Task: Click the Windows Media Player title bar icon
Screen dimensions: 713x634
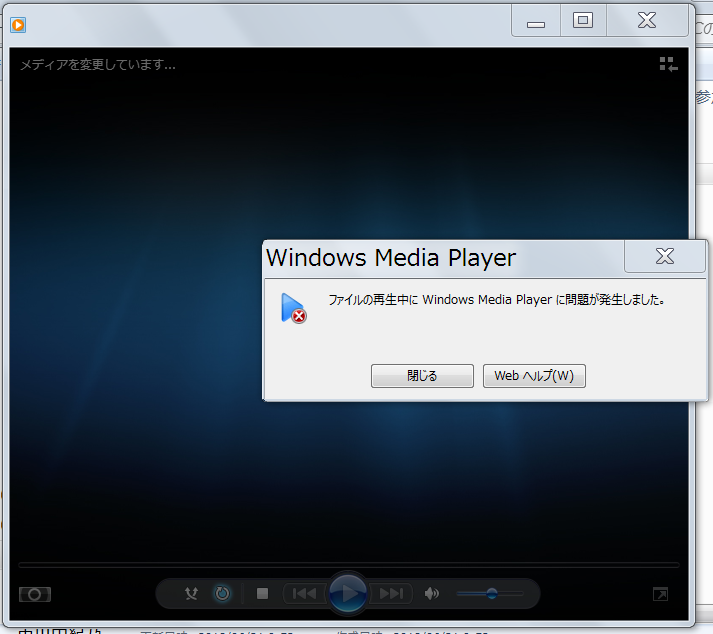Action: coord(18,25)
